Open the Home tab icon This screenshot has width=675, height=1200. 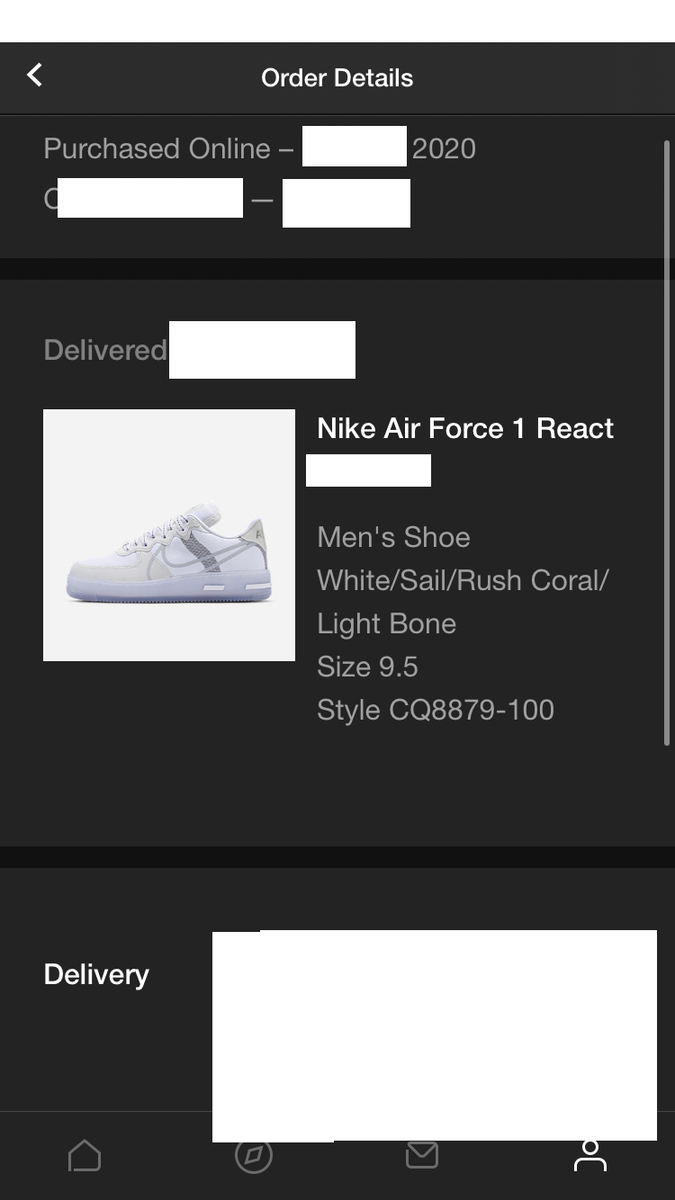[x=84, y=1156]
